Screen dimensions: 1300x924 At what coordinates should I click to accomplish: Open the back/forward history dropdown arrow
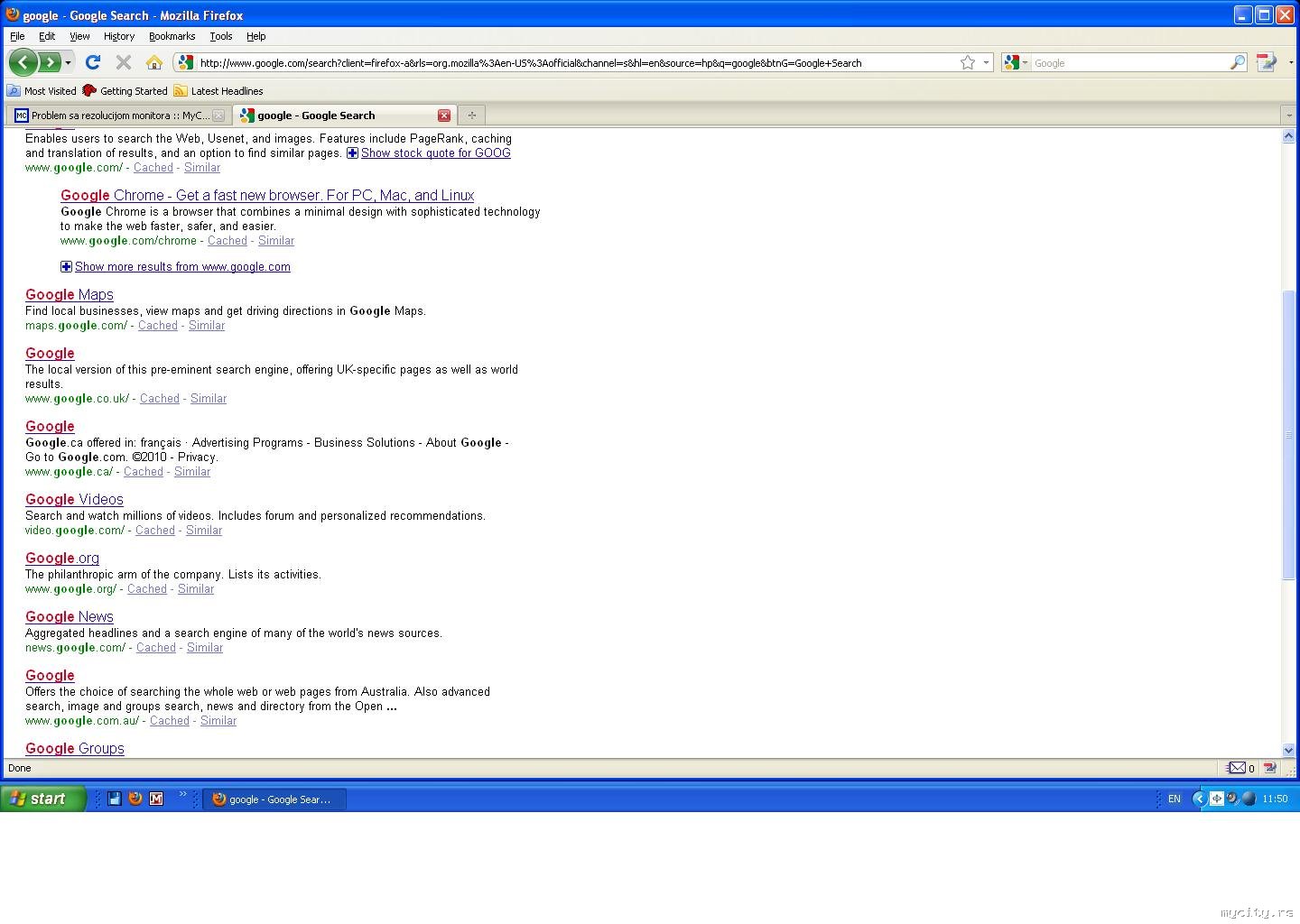[68, 62]
